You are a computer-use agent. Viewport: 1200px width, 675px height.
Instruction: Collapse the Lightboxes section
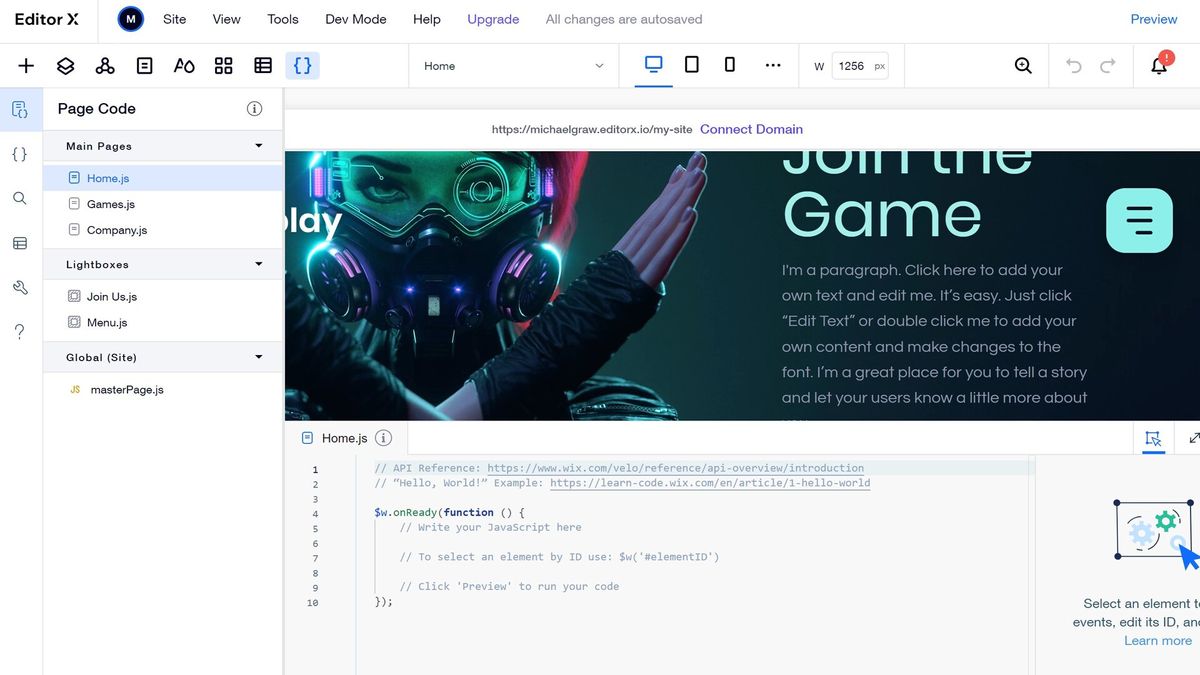click(x=259, y=264)
